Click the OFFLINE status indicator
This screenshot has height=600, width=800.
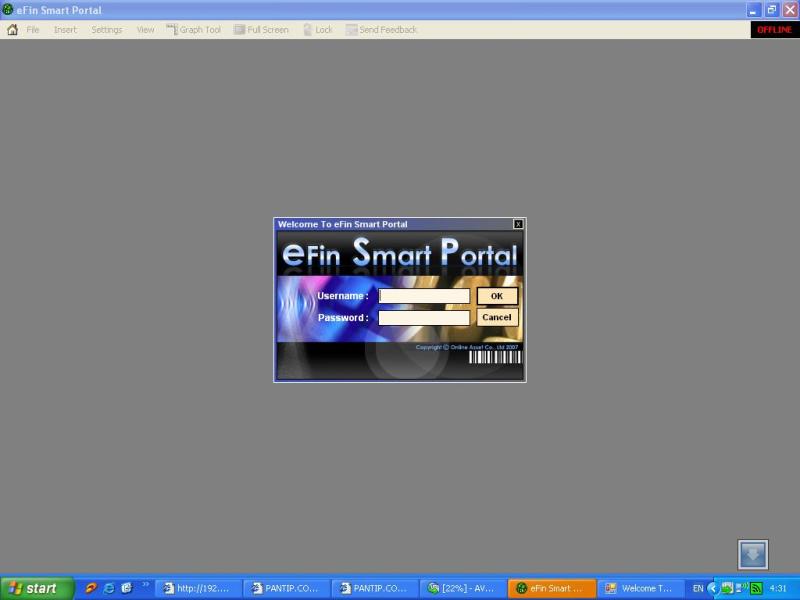[x=774, y=30]
